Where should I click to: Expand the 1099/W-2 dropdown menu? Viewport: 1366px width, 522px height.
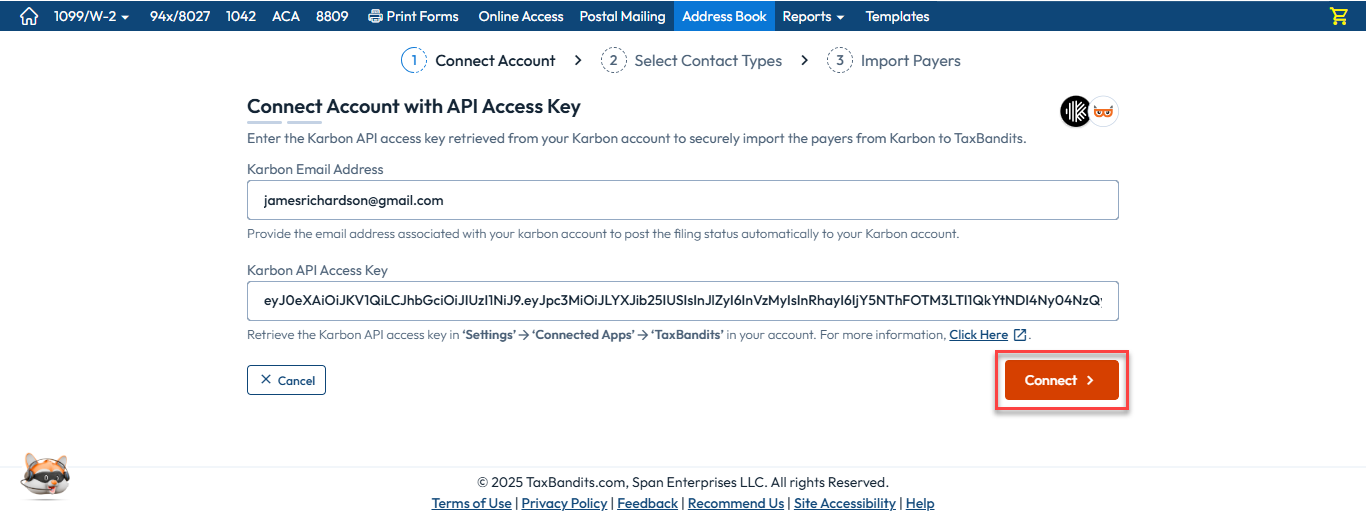pyautogui.click(x=89, y=16)
